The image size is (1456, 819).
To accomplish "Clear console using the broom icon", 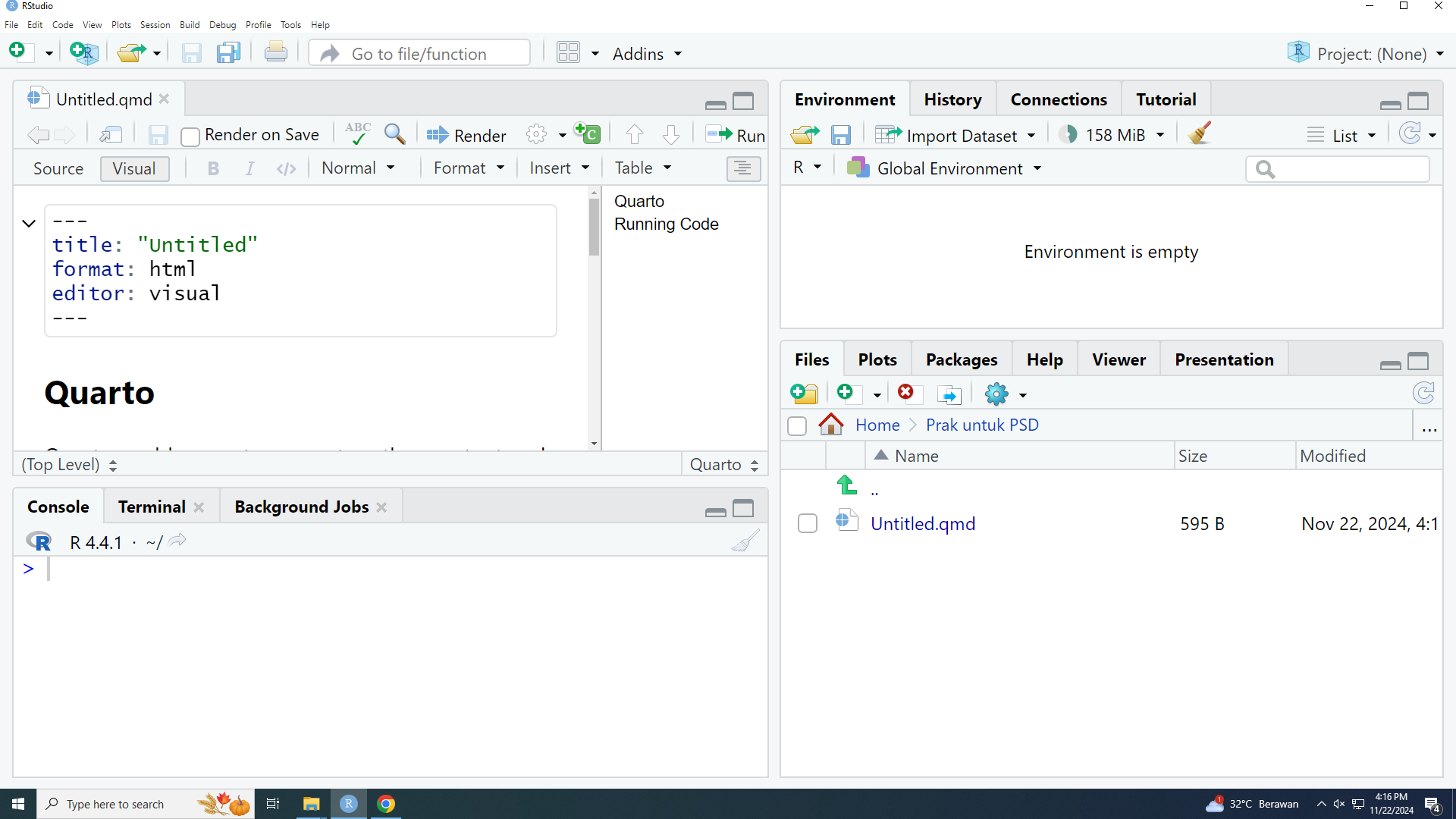I will tap(745, 541).
